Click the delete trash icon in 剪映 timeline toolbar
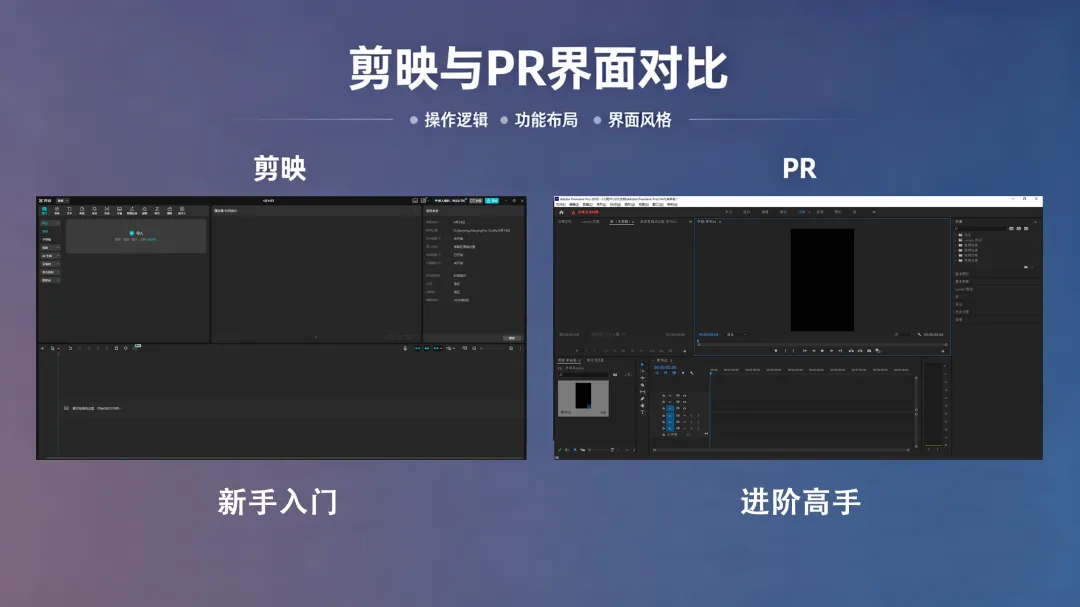This screenshot has width=1080, height=607. (x=116, y=348)
